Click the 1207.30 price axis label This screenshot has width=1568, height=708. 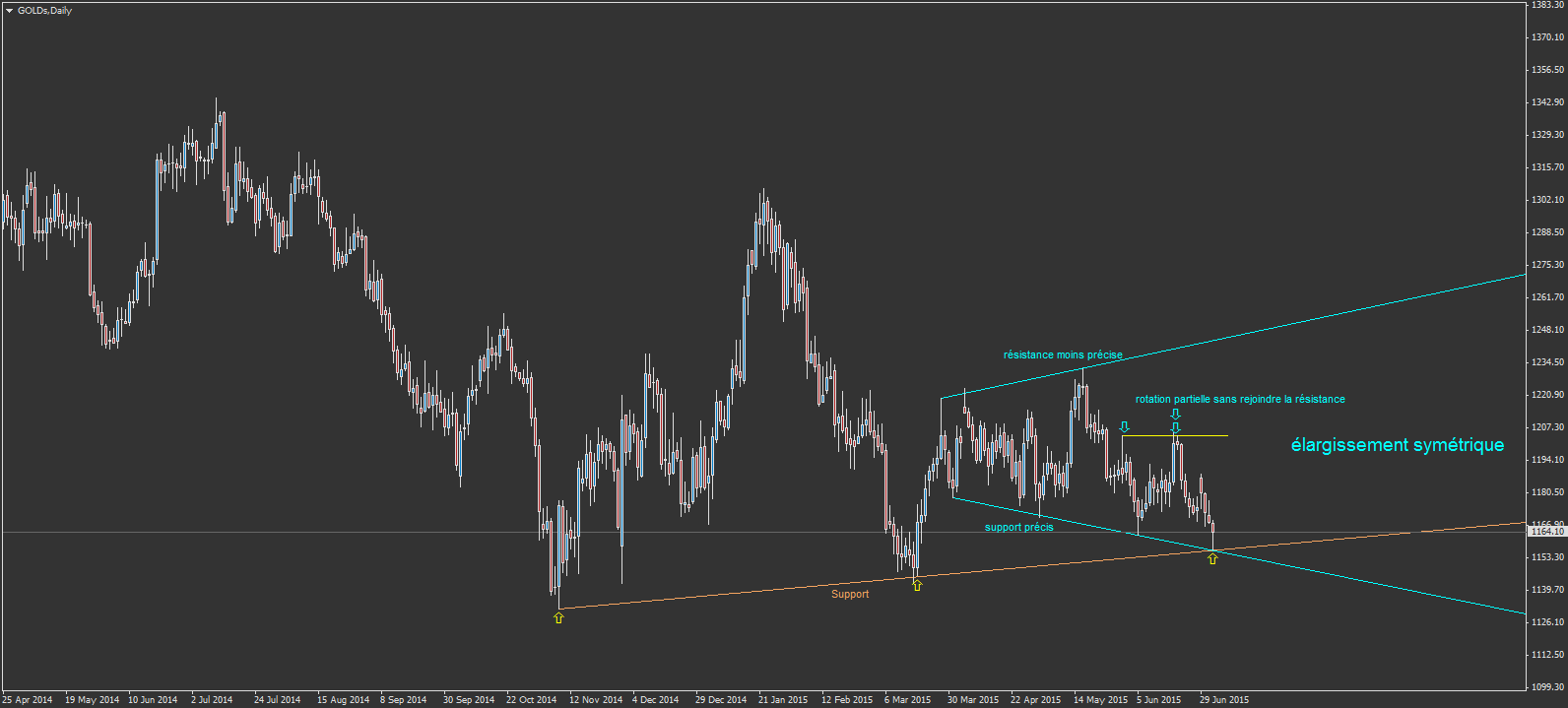coord(1547,427)
